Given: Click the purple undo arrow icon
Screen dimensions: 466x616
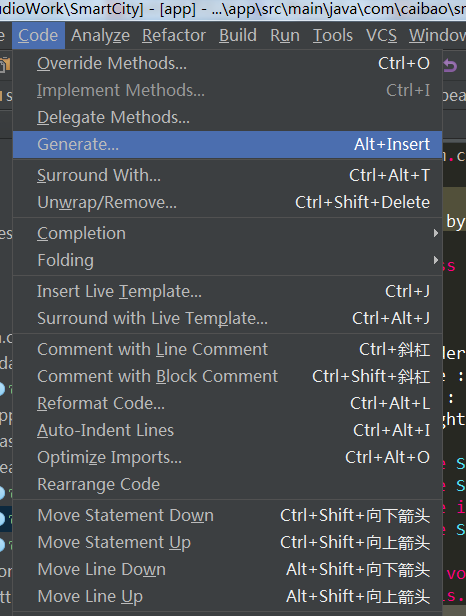Looking at the screenshot, I should point(450,65).
